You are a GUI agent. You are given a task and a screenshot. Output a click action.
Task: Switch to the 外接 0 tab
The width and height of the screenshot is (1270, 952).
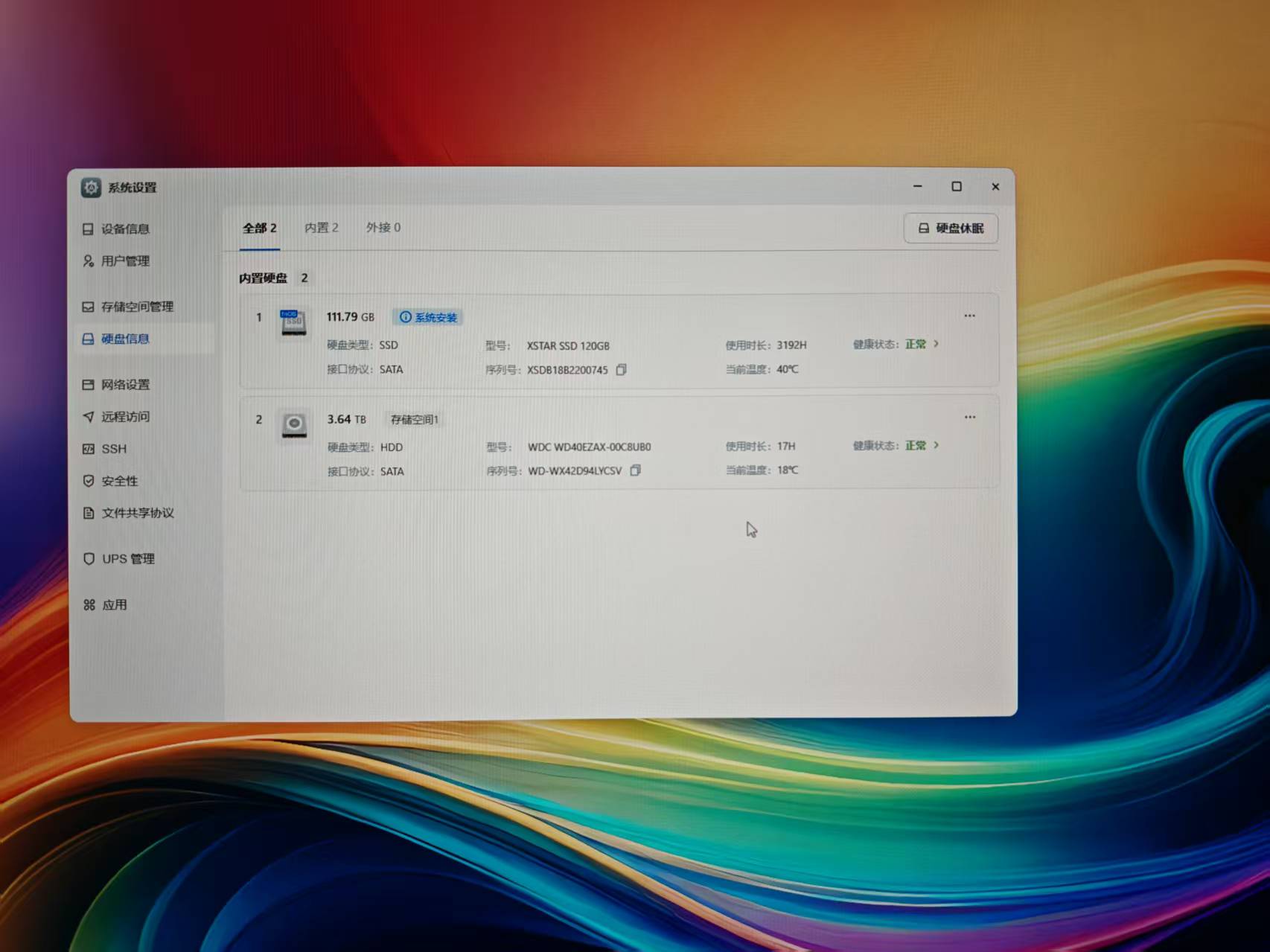point(383,228)
